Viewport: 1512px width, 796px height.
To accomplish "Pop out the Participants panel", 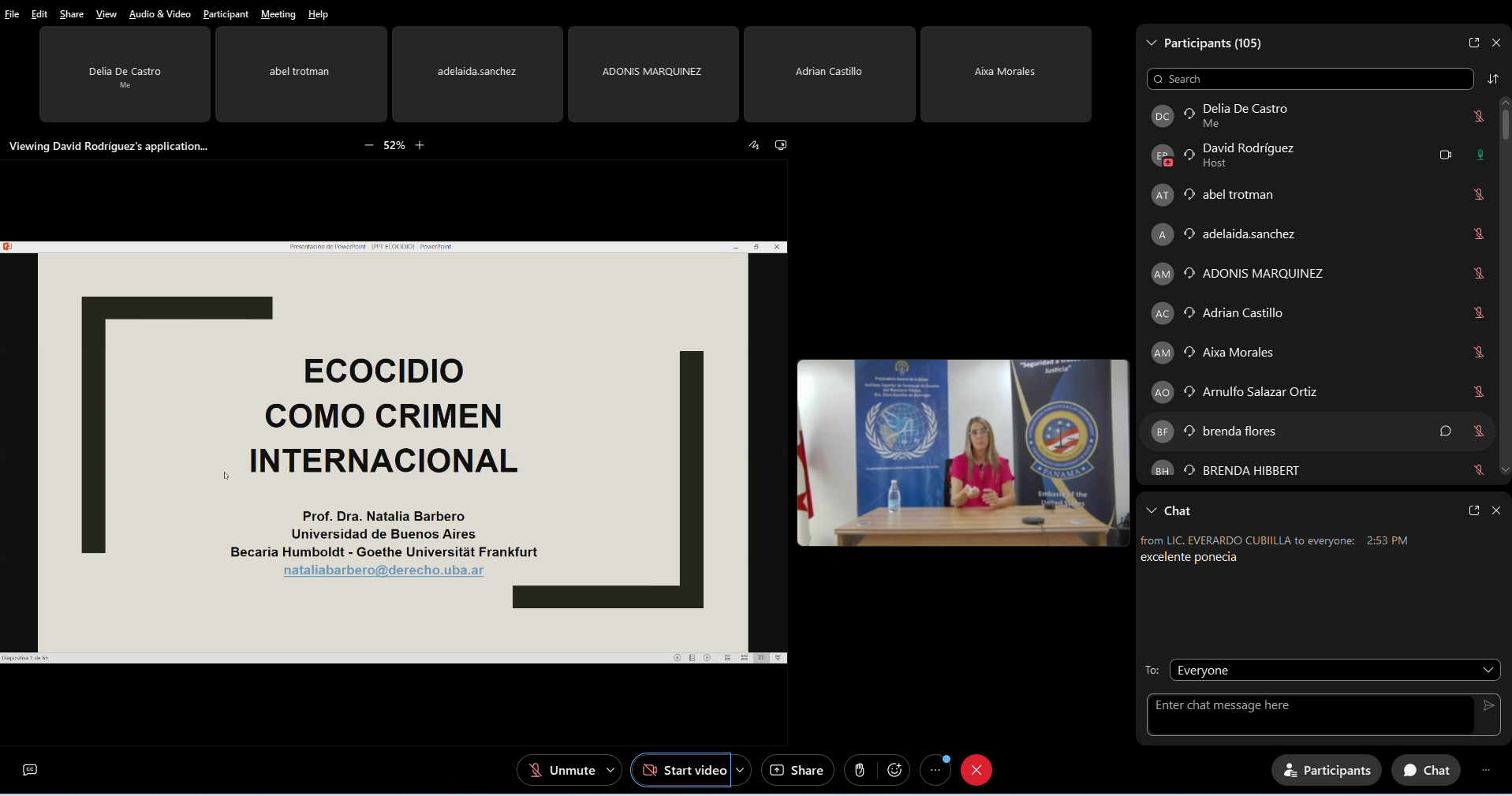I will [x=1473, y=43].
